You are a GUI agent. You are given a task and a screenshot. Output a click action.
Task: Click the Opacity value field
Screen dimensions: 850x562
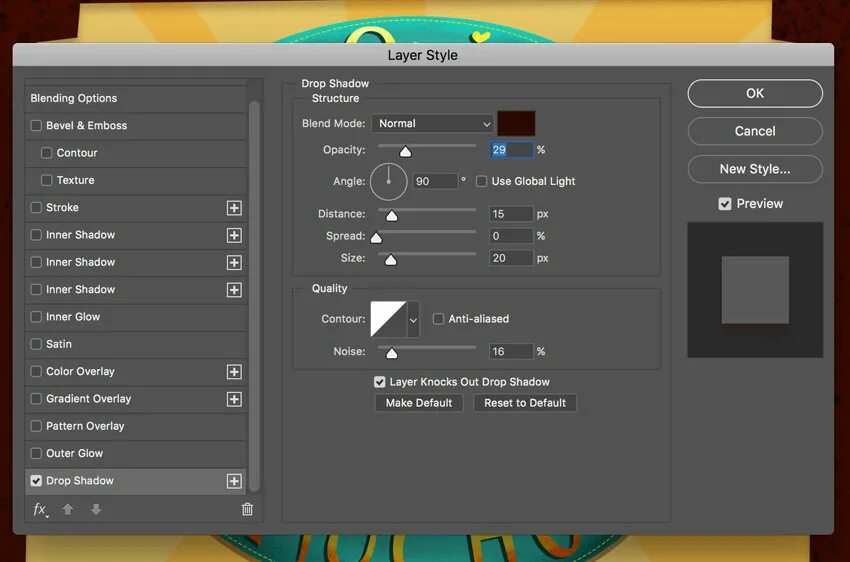tap(511, 150)
